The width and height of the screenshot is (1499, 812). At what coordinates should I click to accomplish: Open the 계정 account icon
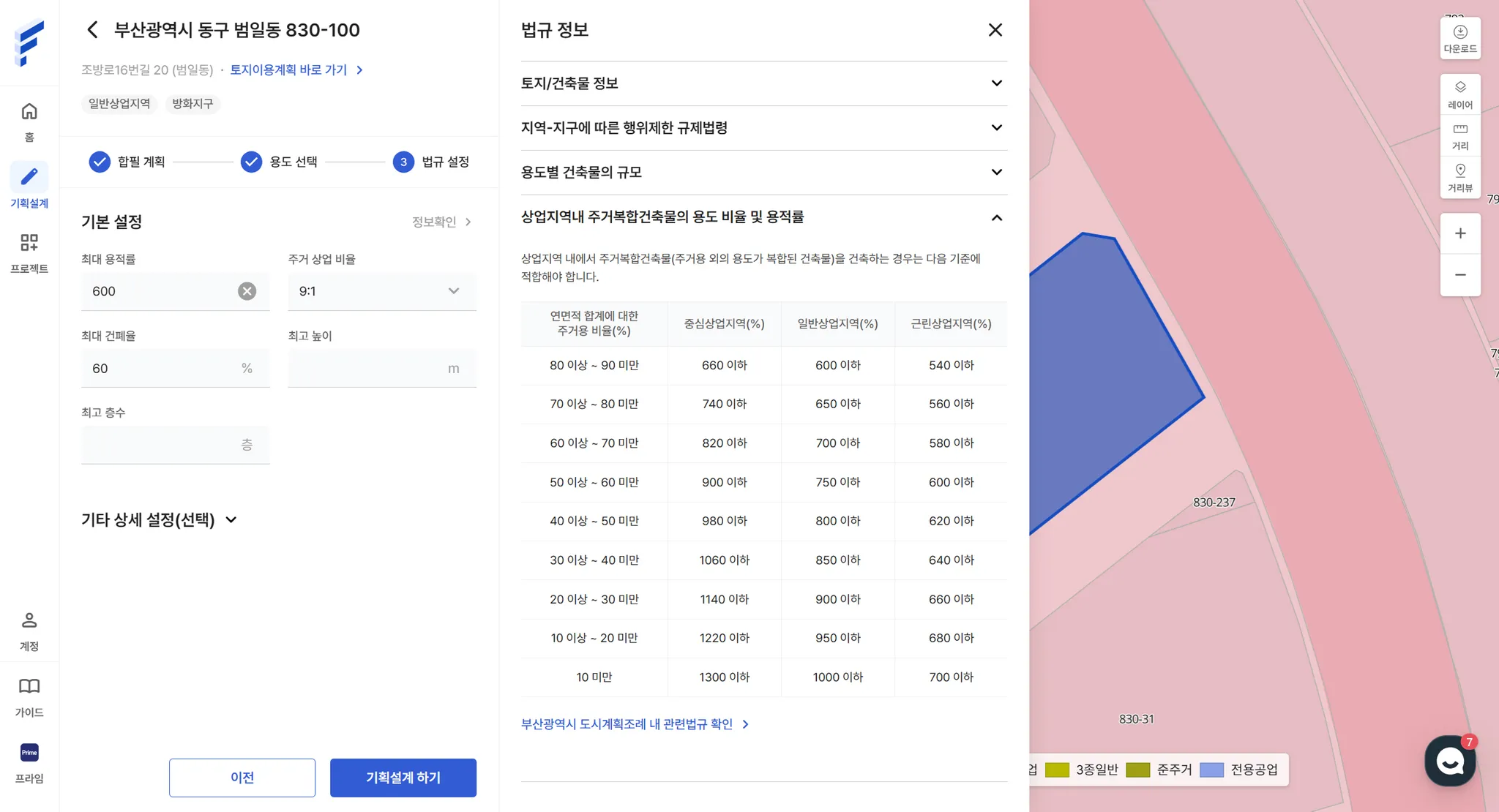pos(29,620)
